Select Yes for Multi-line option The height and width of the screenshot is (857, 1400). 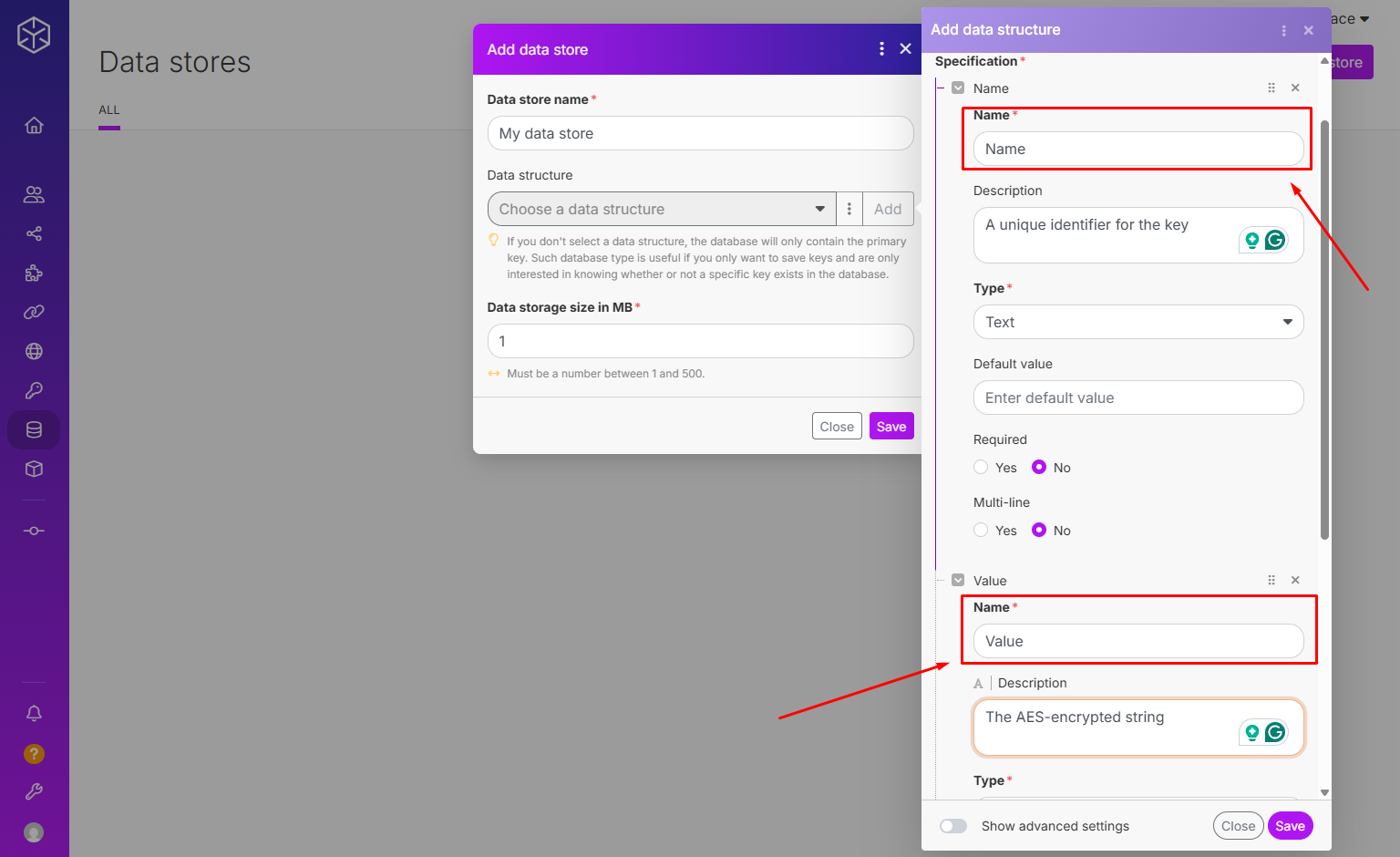coord(981,531)
